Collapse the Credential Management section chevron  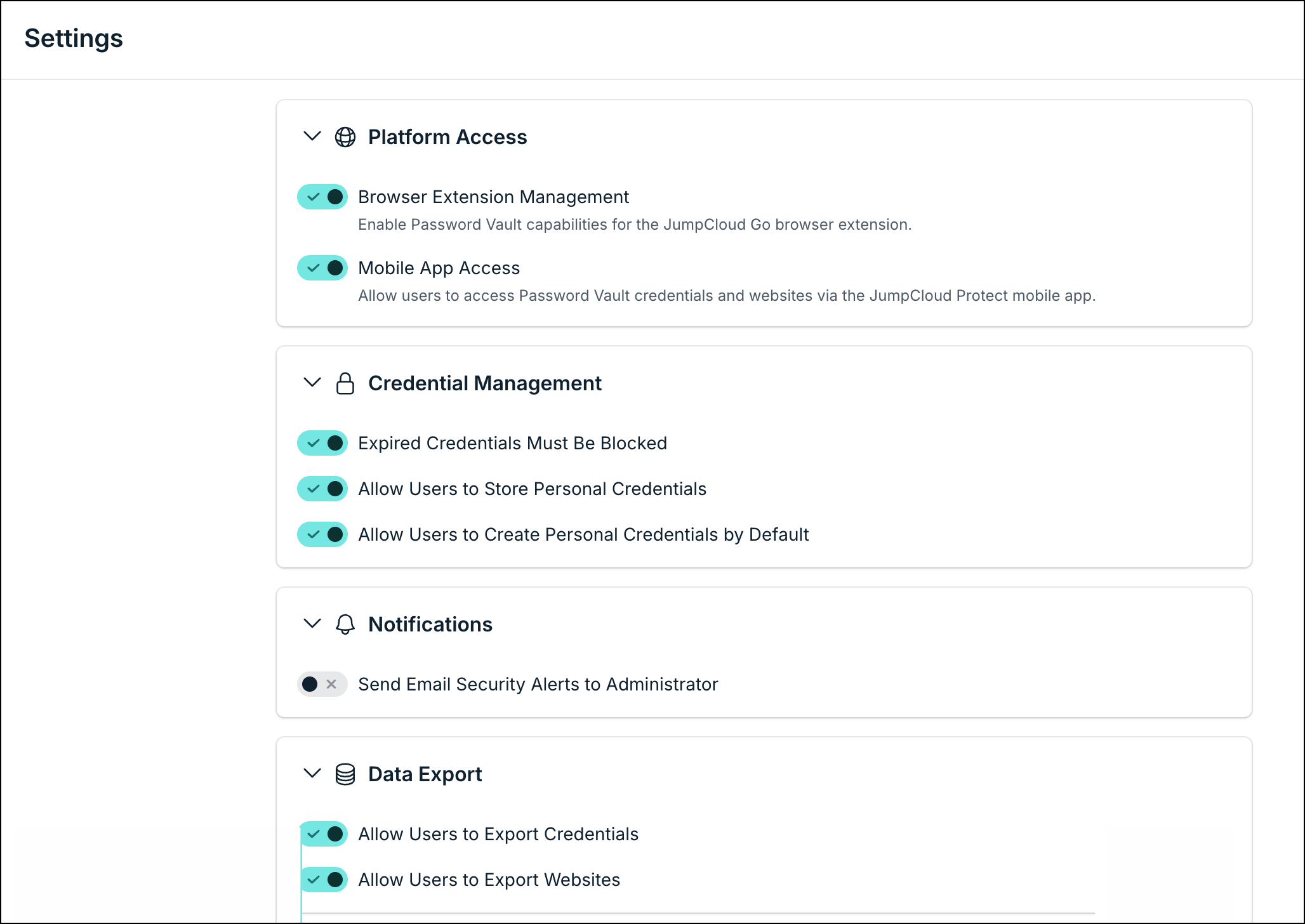pyautogui.click(x=312, y=383)
